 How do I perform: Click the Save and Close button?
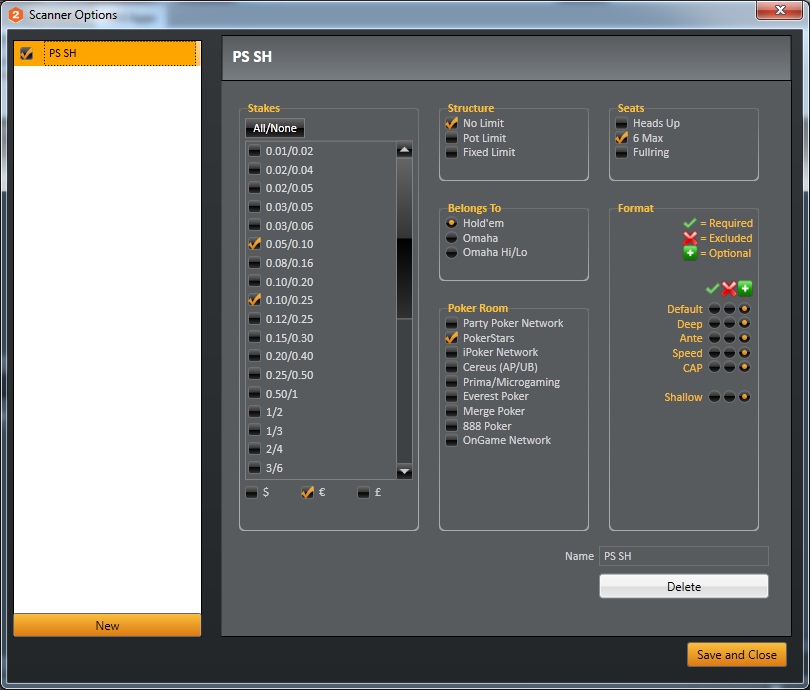(x=737, y=655)
